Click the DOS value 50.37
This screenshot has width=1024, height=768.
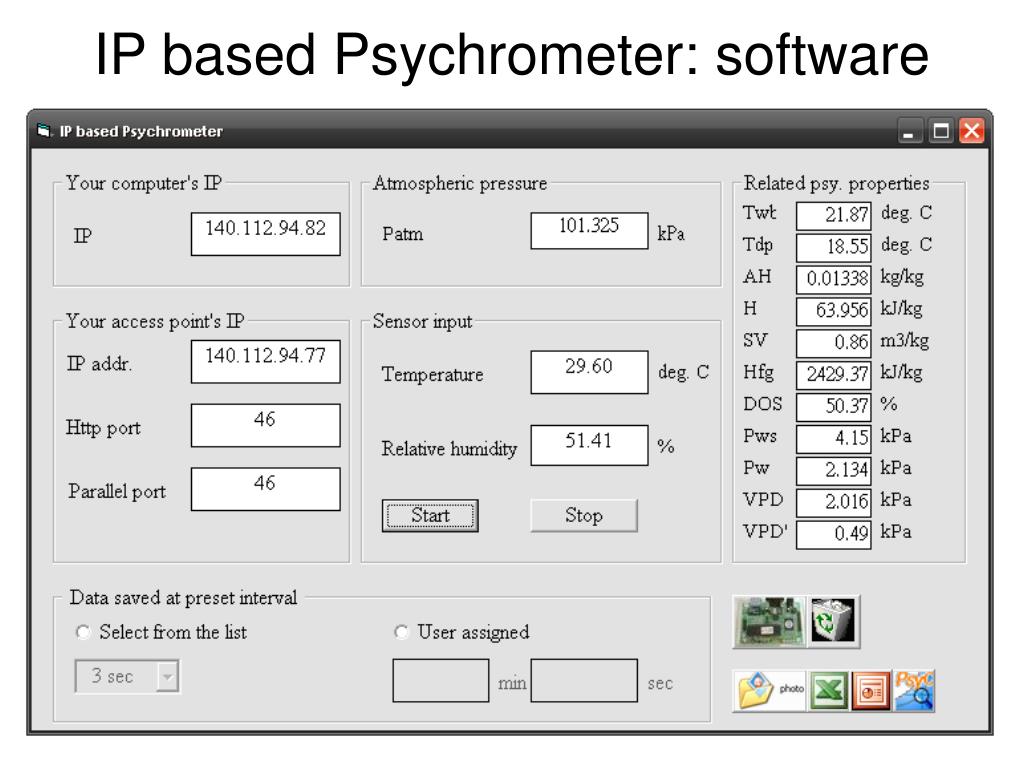click(834, 407)
